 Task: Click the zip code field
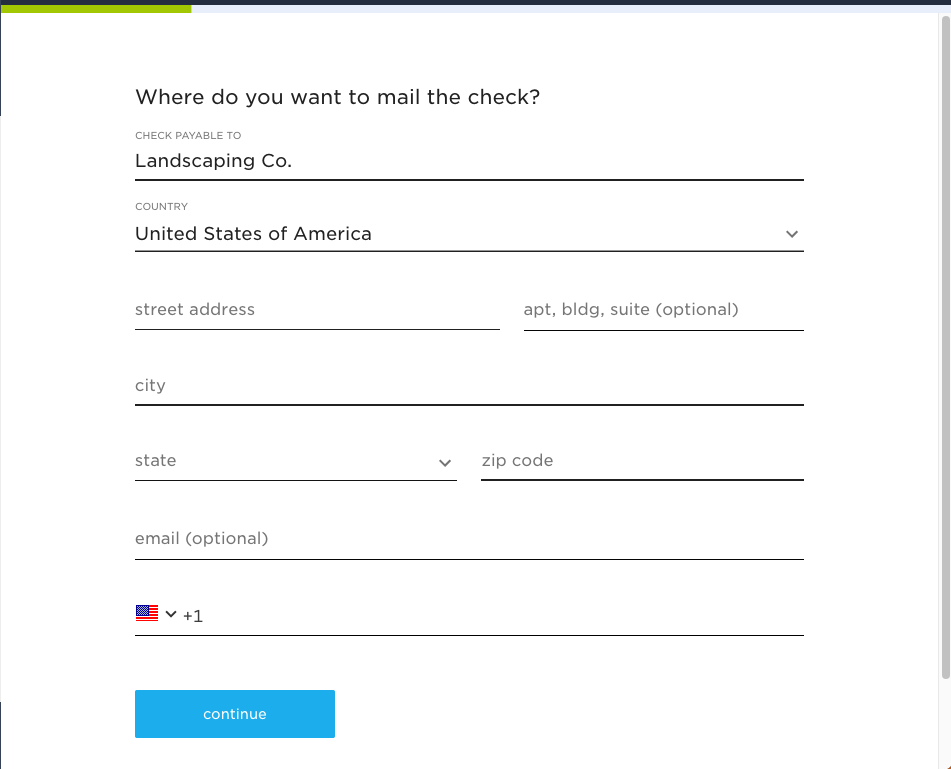click(x=642, y=461)
